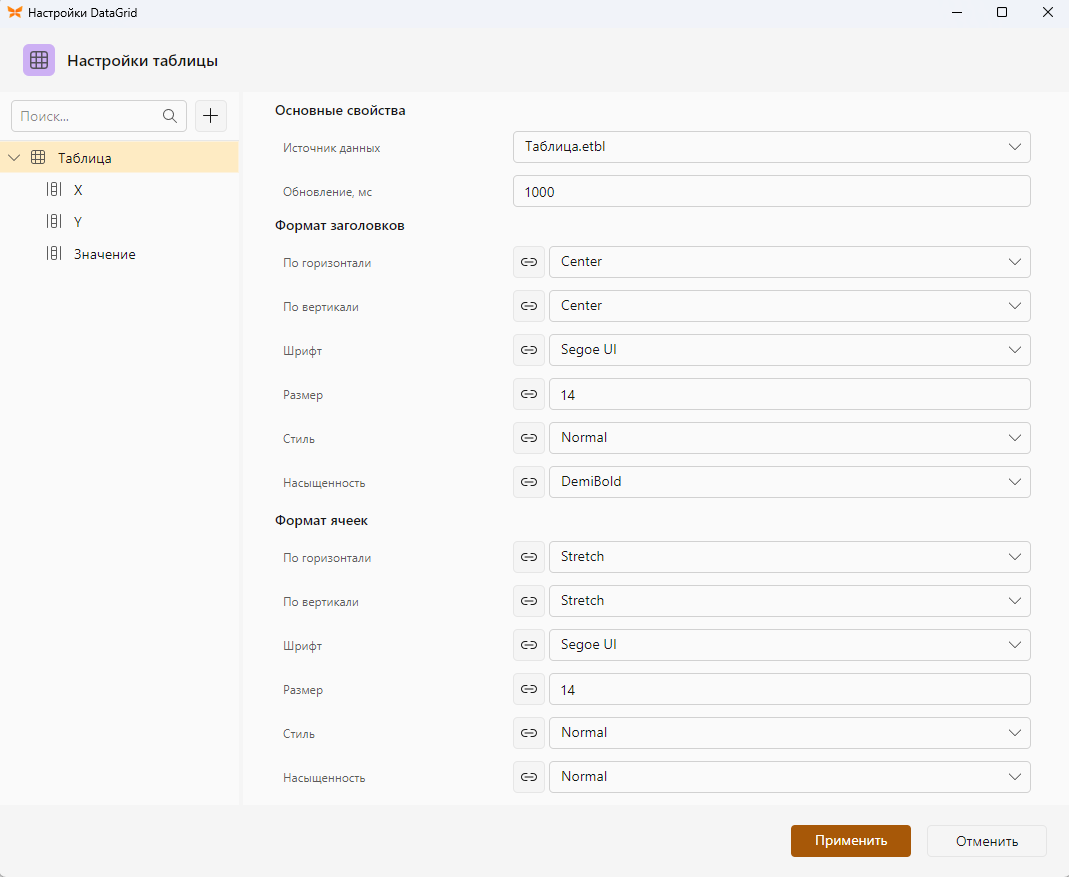
Task: Open the Источник данных dropdown
Action: point(771,147)
